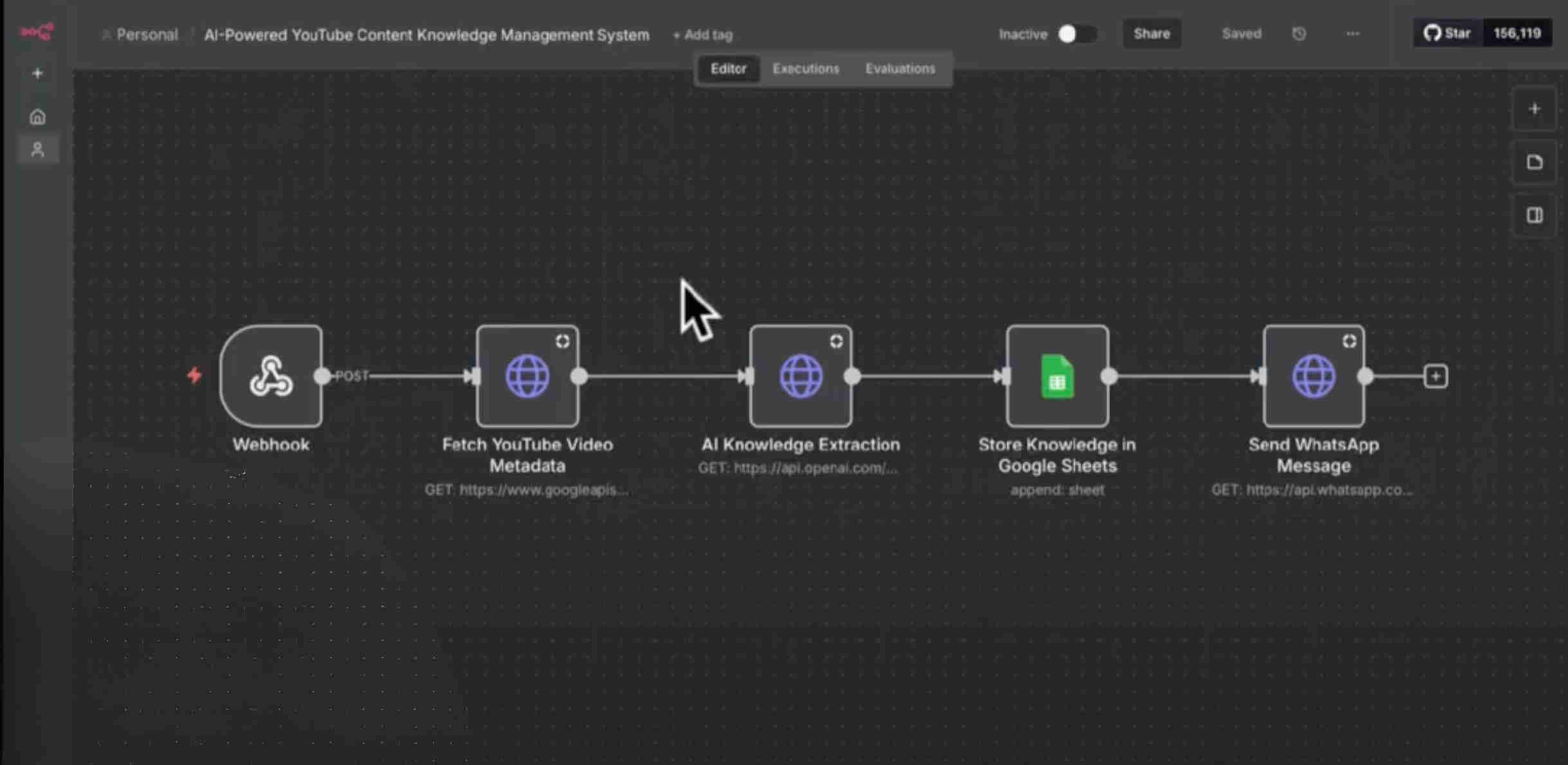Open workflow history clock icon
Viewport: 1568px width, 765px height.
tap(1299, 33)
